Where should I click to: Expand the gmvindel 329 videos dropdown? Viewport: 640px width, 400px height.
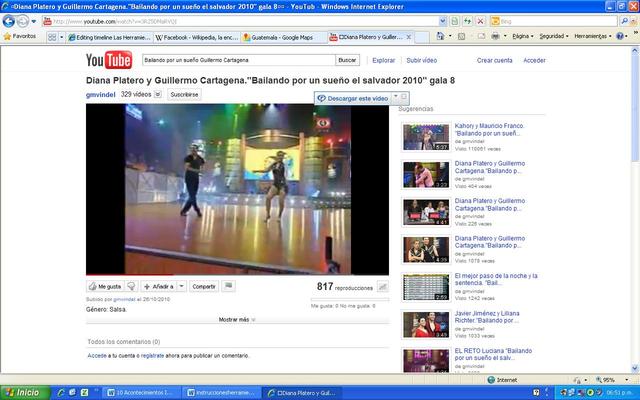coord(158,94)
